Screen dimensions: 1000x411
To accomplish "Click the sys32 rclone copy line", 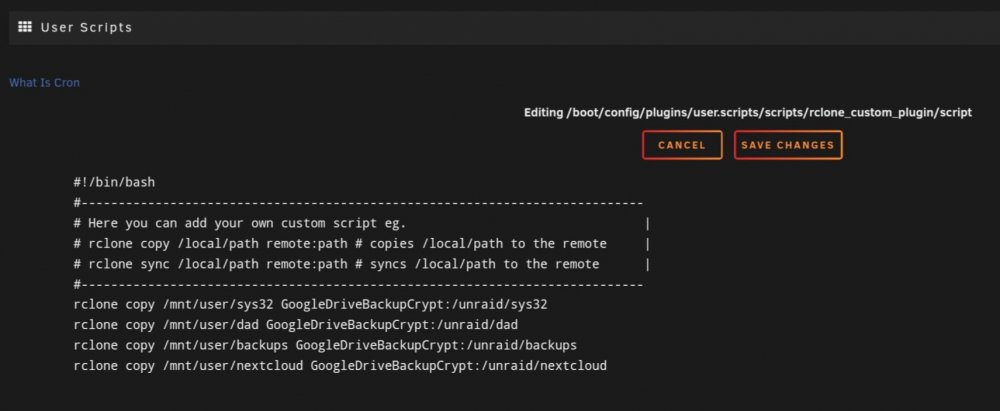I will 311,305.
